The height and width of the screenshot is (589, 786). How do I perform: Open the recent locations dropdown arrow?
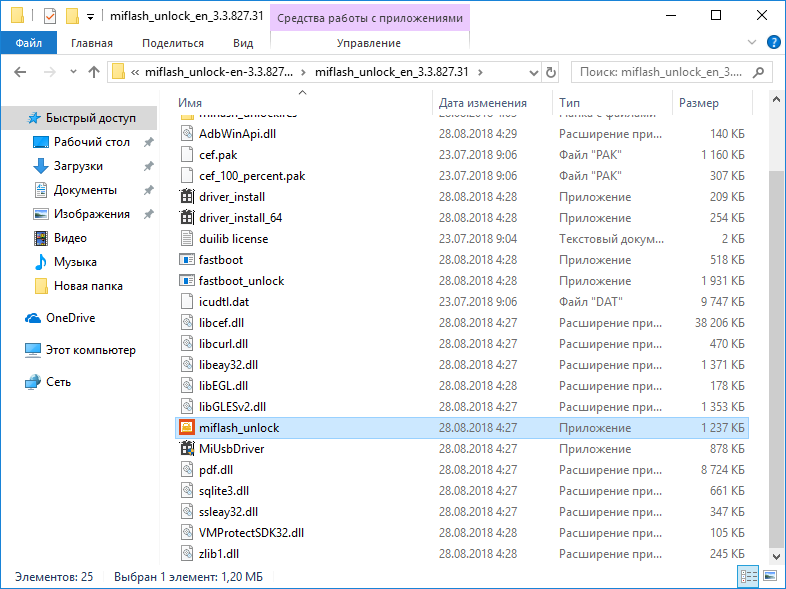click(x=73, y=72)
